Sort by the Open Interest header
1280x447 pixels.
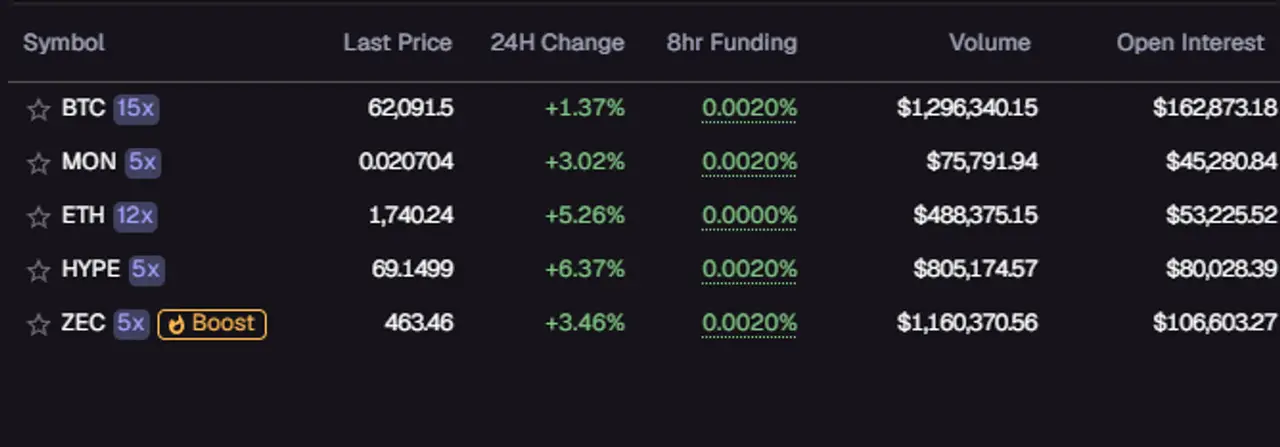(1190, 43)
